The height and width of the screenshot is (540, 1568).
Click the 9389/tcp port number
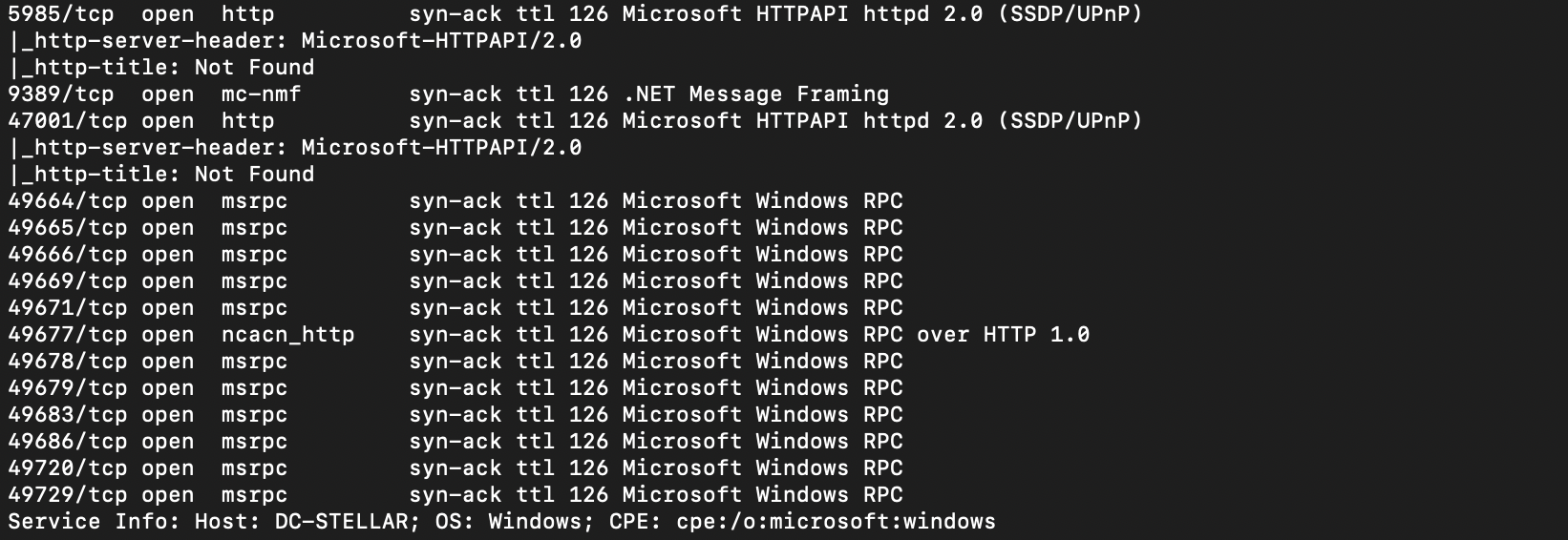click(61, 94)
